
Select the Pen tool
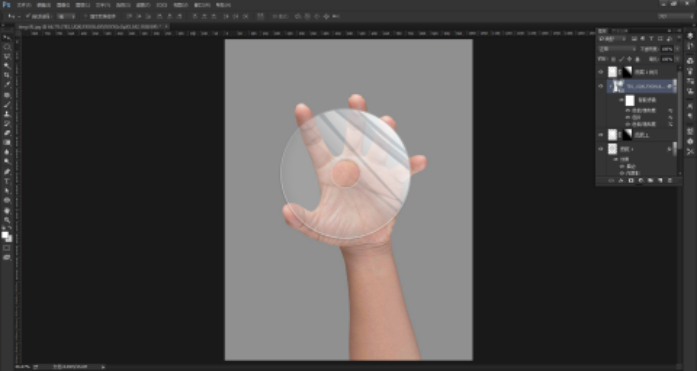coord(7,172)
